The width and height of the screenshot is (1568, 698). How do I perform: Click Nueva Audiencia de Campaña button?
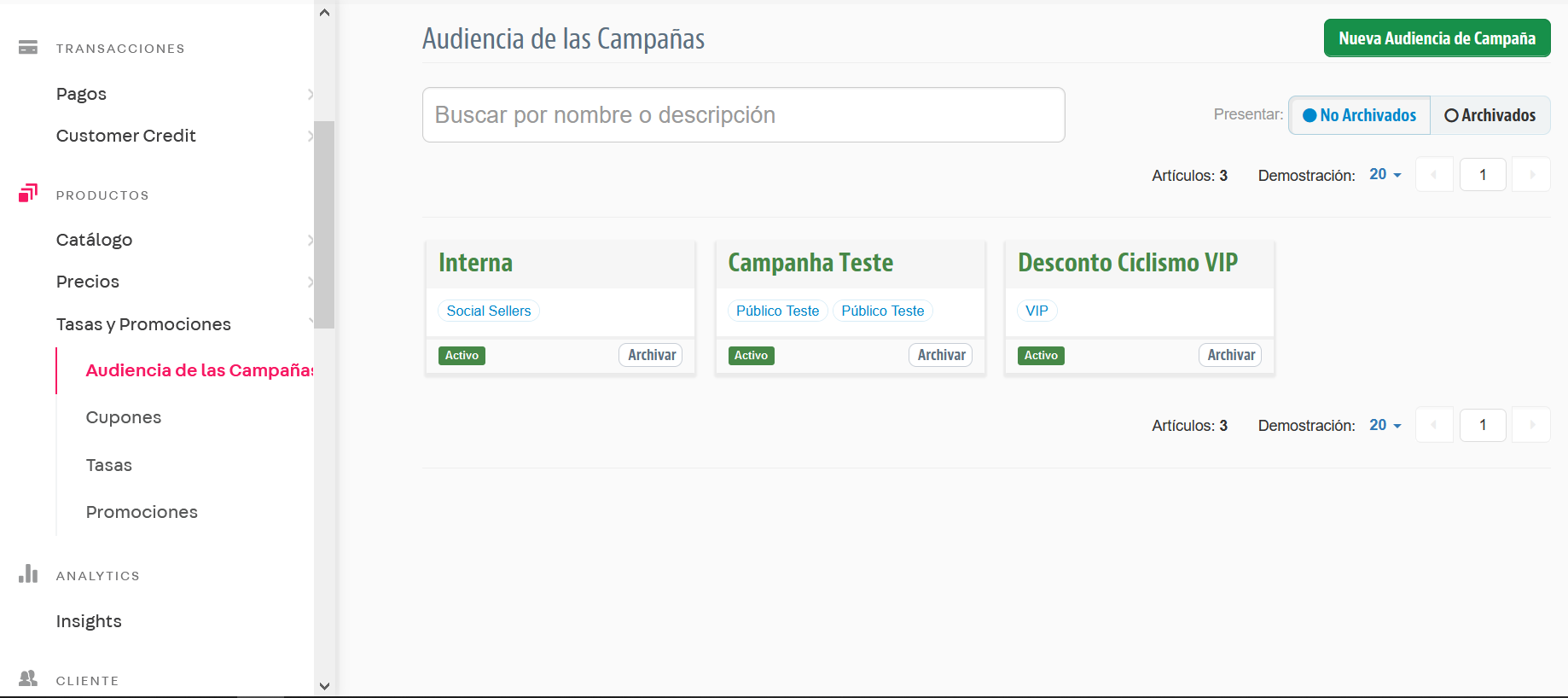click(x=1437, y=38)
